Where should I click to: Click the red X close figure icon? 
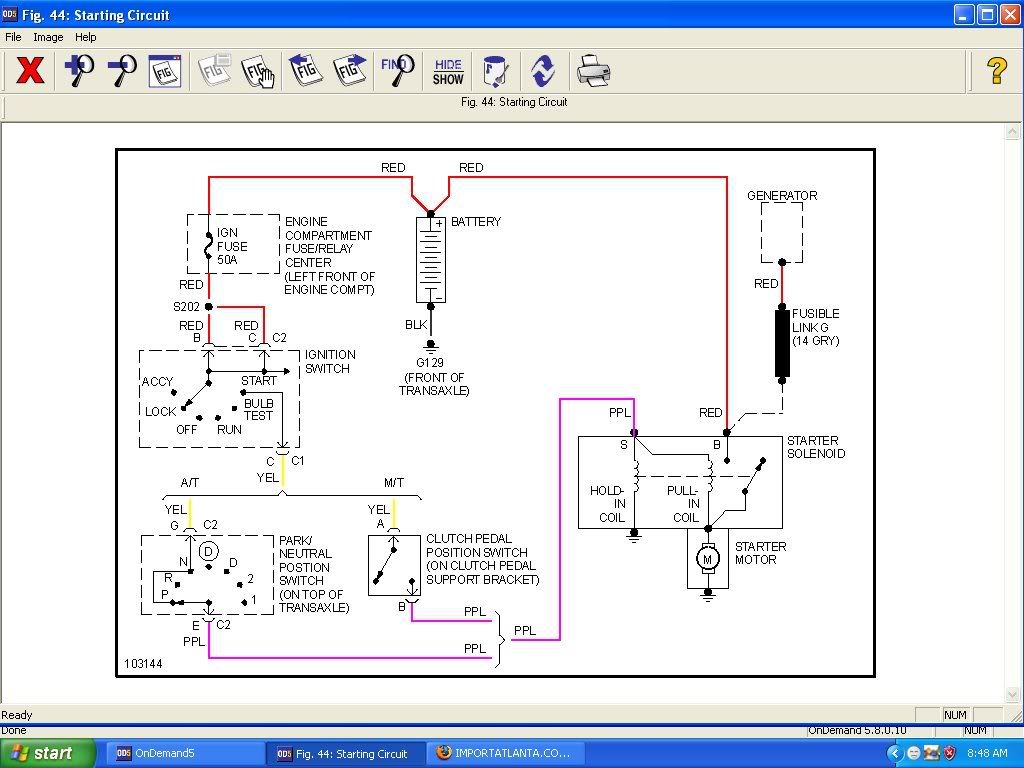click(31, 71)
